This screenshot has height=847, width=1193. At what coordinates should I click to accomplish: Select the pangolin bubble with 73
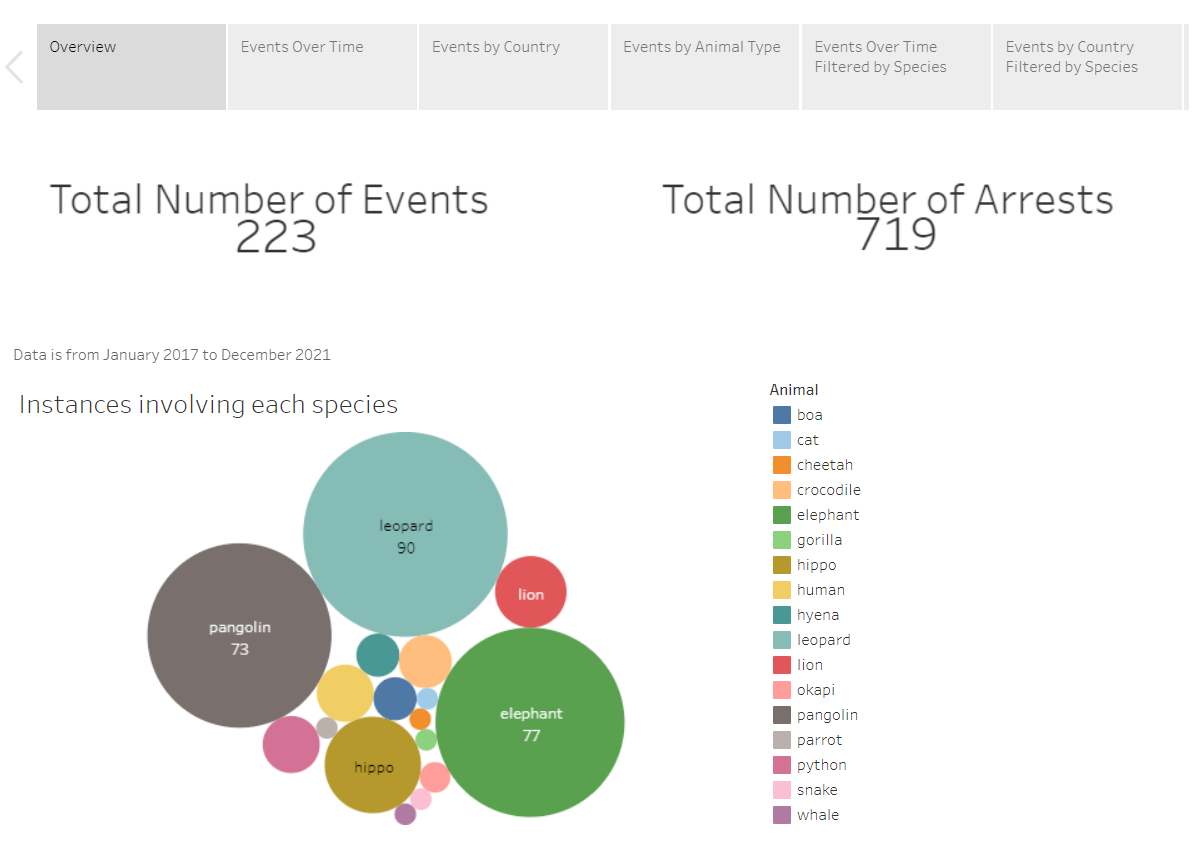pos(239,635)
